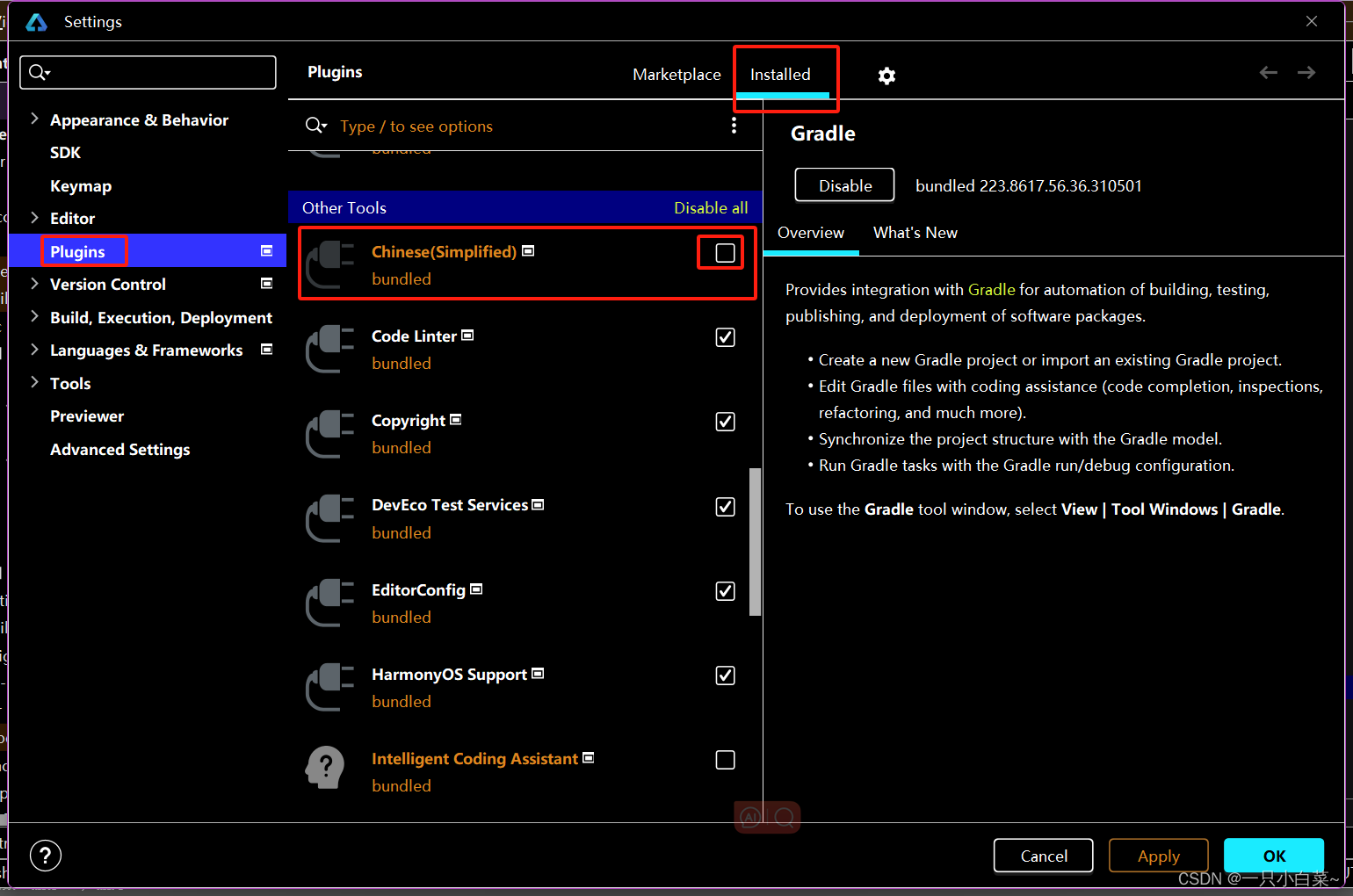Click the help question mark button
1353x896 pixels.
[46, 855]
